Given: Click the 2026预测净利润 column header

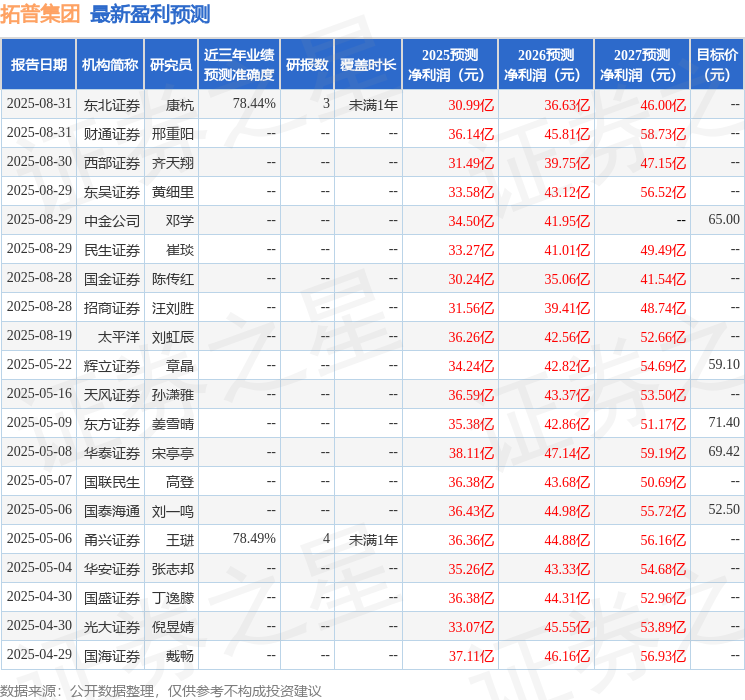Looking at the screenshot, I should pyautogui.click(x=546, y=65).
